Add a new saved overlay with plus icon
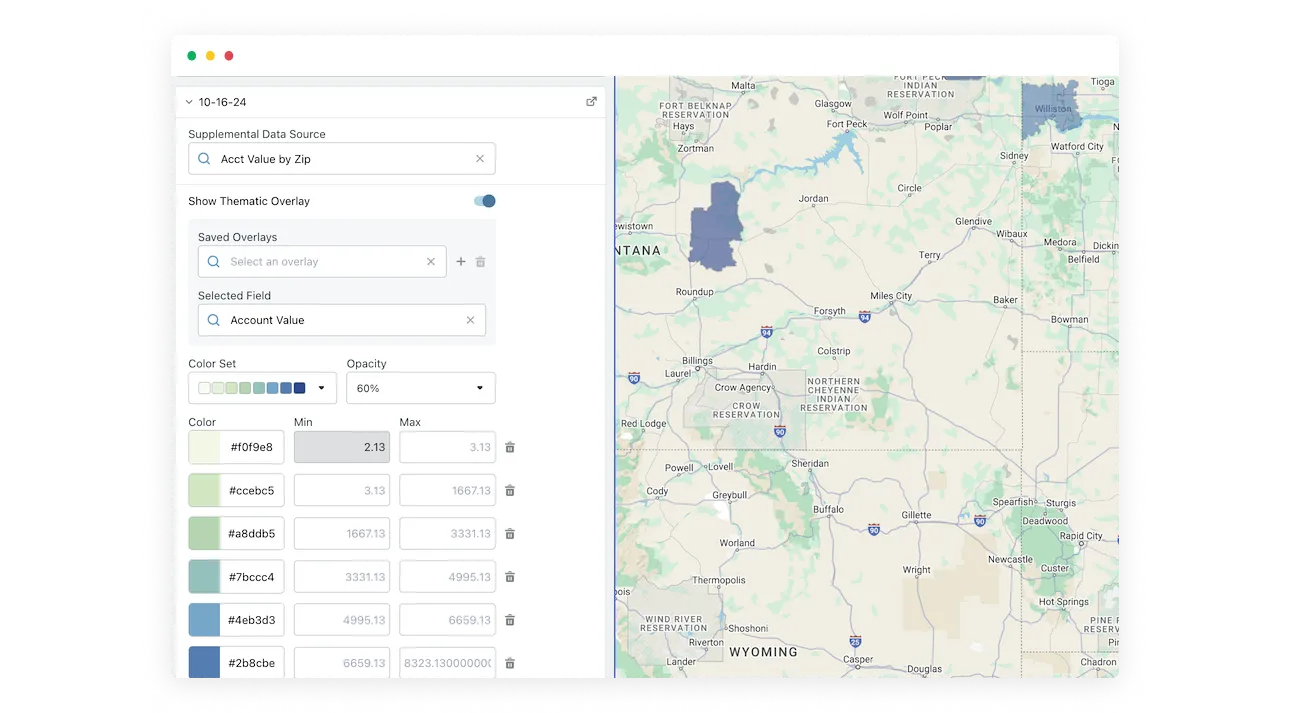The image size is (1290, 713). 461,262
